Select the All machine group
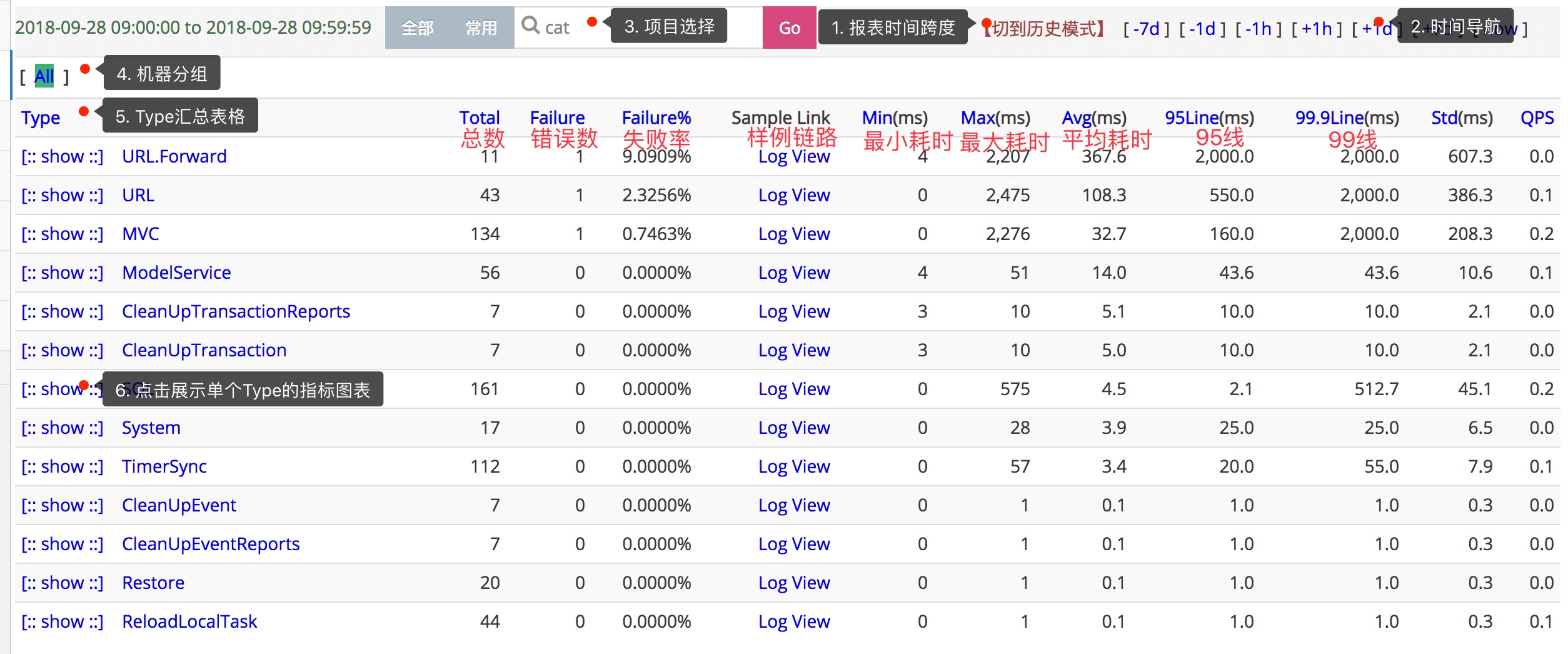1568x654 pixels. (44, 76)
